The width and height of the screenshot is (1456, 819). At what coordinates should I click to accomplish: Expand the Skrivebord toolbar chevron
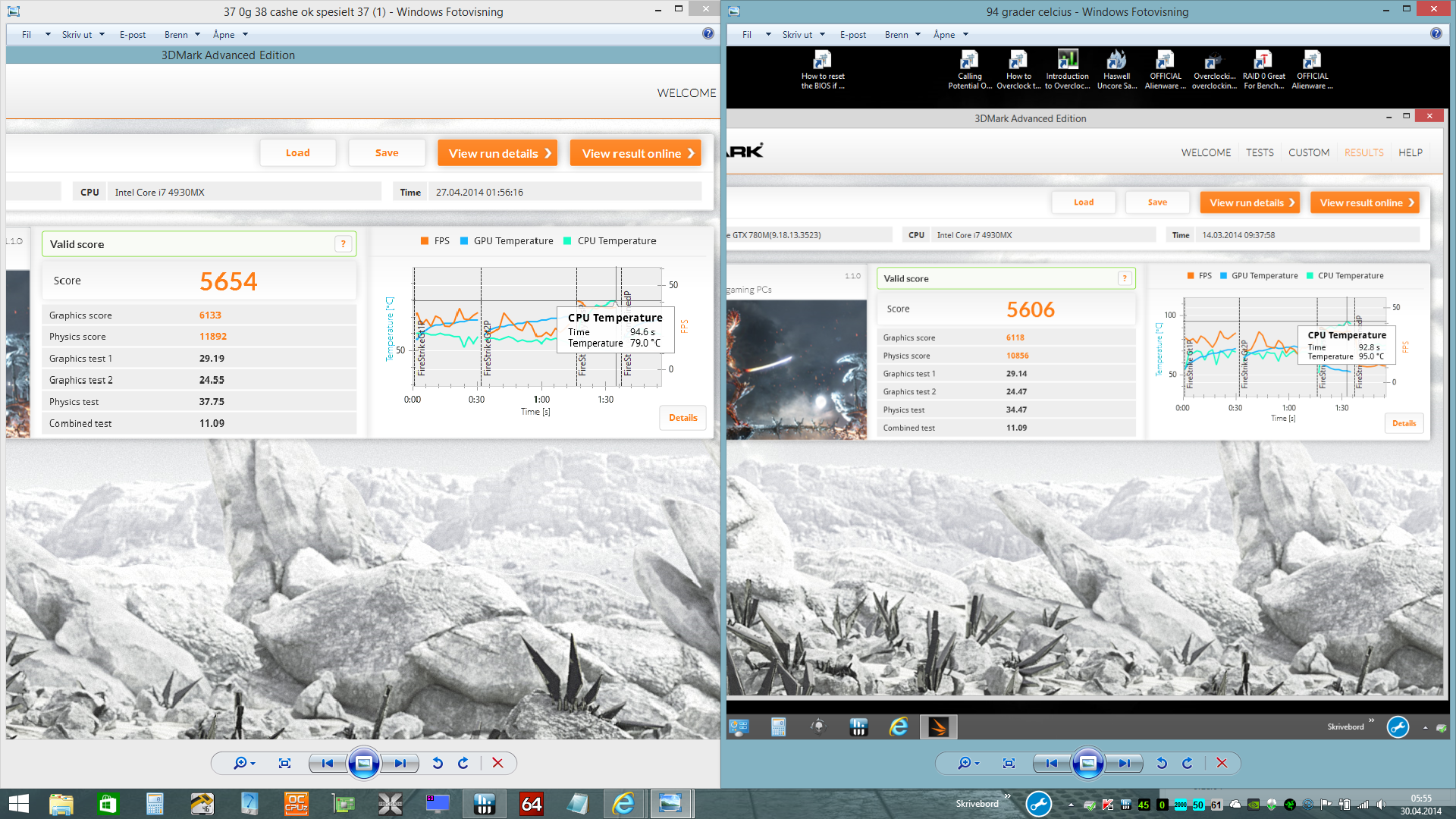coord(1007,796)
